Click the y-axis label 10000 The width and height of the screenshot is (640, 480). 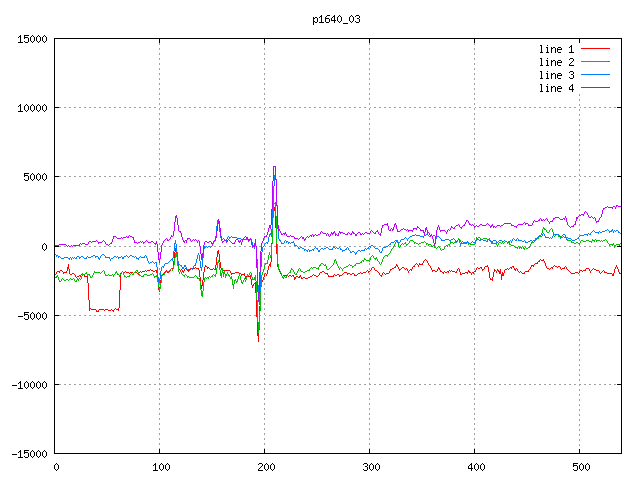point(32,108)
